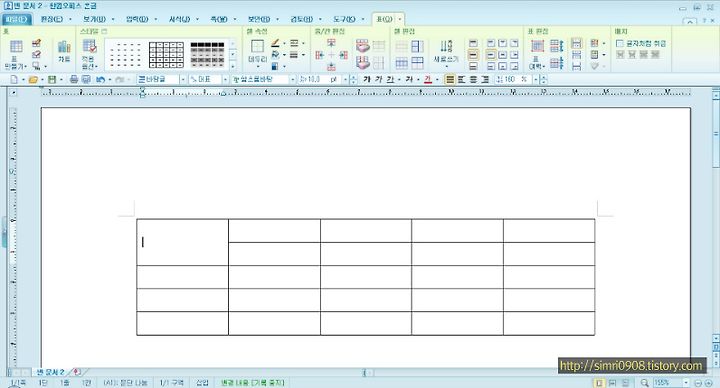Expand the 표 tab dropdown arrow
The width and height of the screenshot is (720, 388).
tap(399, 19)
